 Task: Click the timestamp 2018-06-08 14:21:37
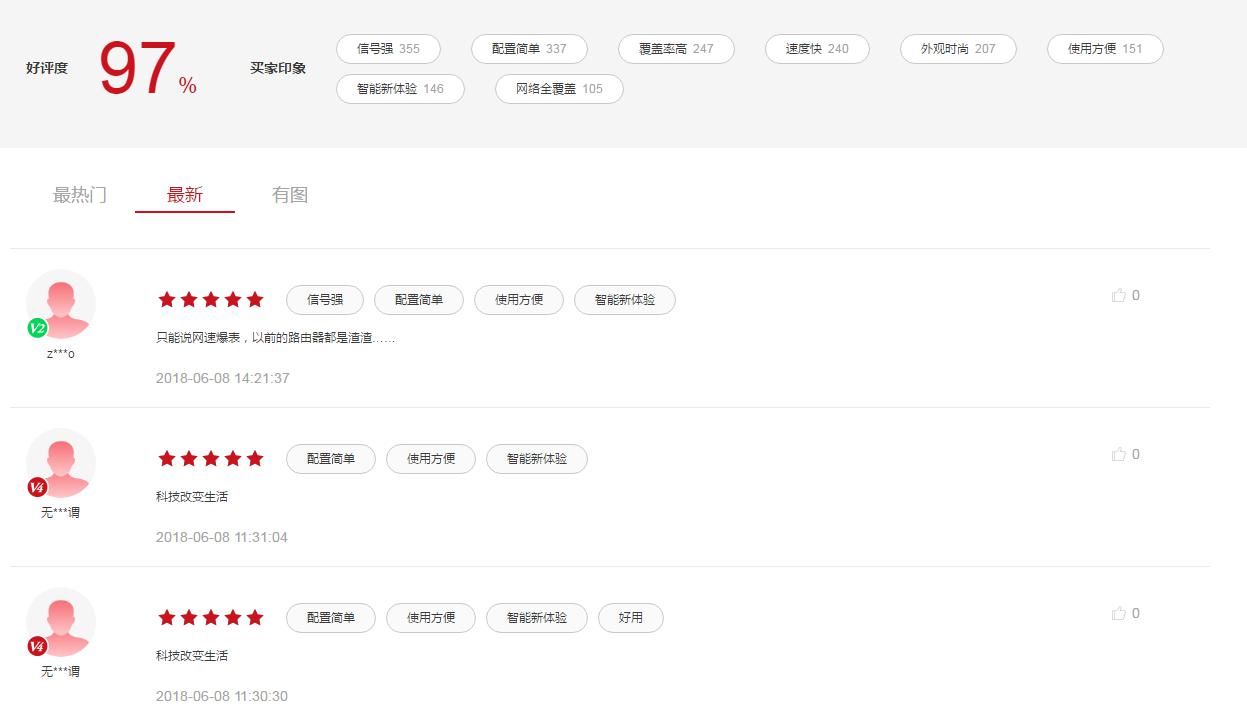click(223, 378)
